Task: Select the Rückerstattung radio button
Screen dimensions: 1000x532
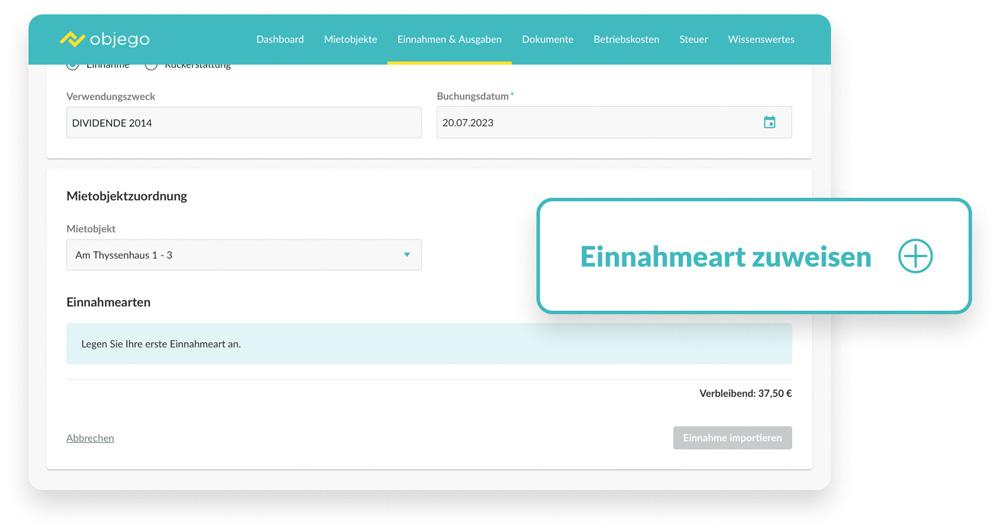Action: coord(151,66)
